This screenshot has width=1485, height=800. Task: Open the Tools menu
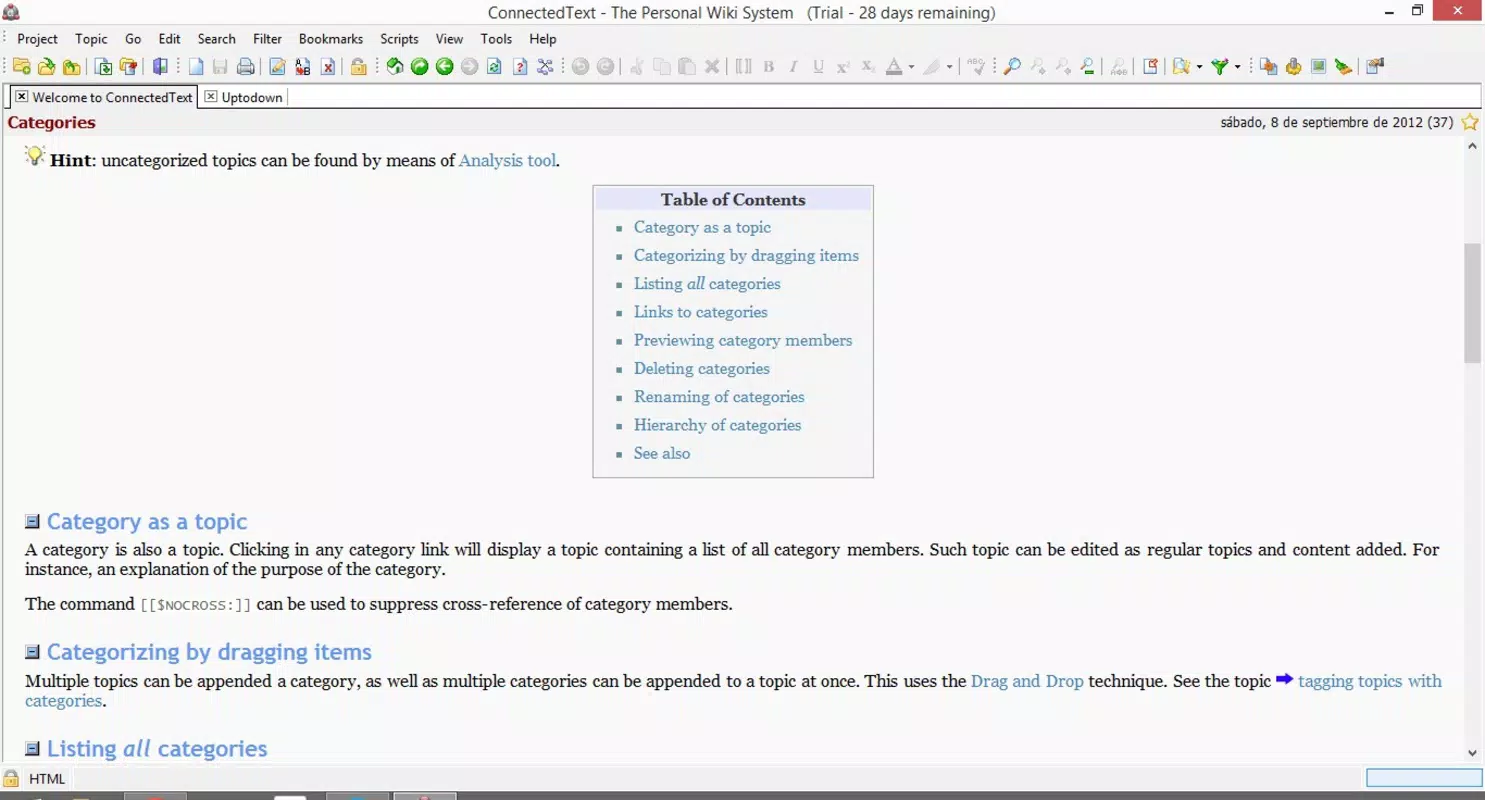coord(496,39)
